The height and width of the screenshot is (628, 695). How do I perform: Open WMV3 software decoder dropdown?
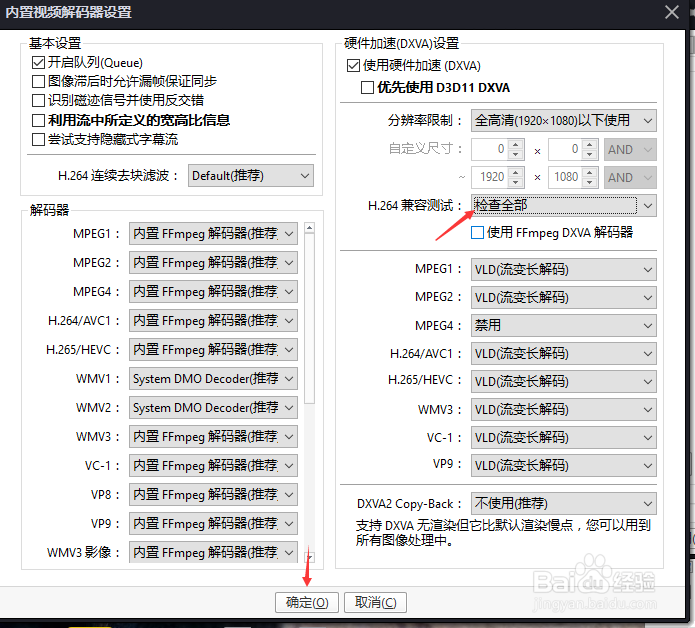[213, 437]
